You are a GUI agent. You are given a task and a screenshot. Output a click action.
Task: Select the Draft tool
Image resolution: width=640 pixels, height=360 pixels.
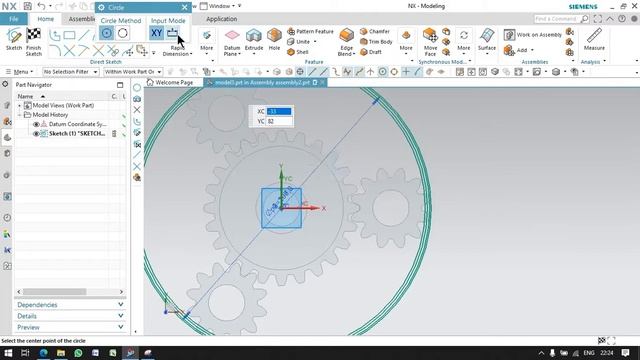pyautogui.click(x=371, y=52)
